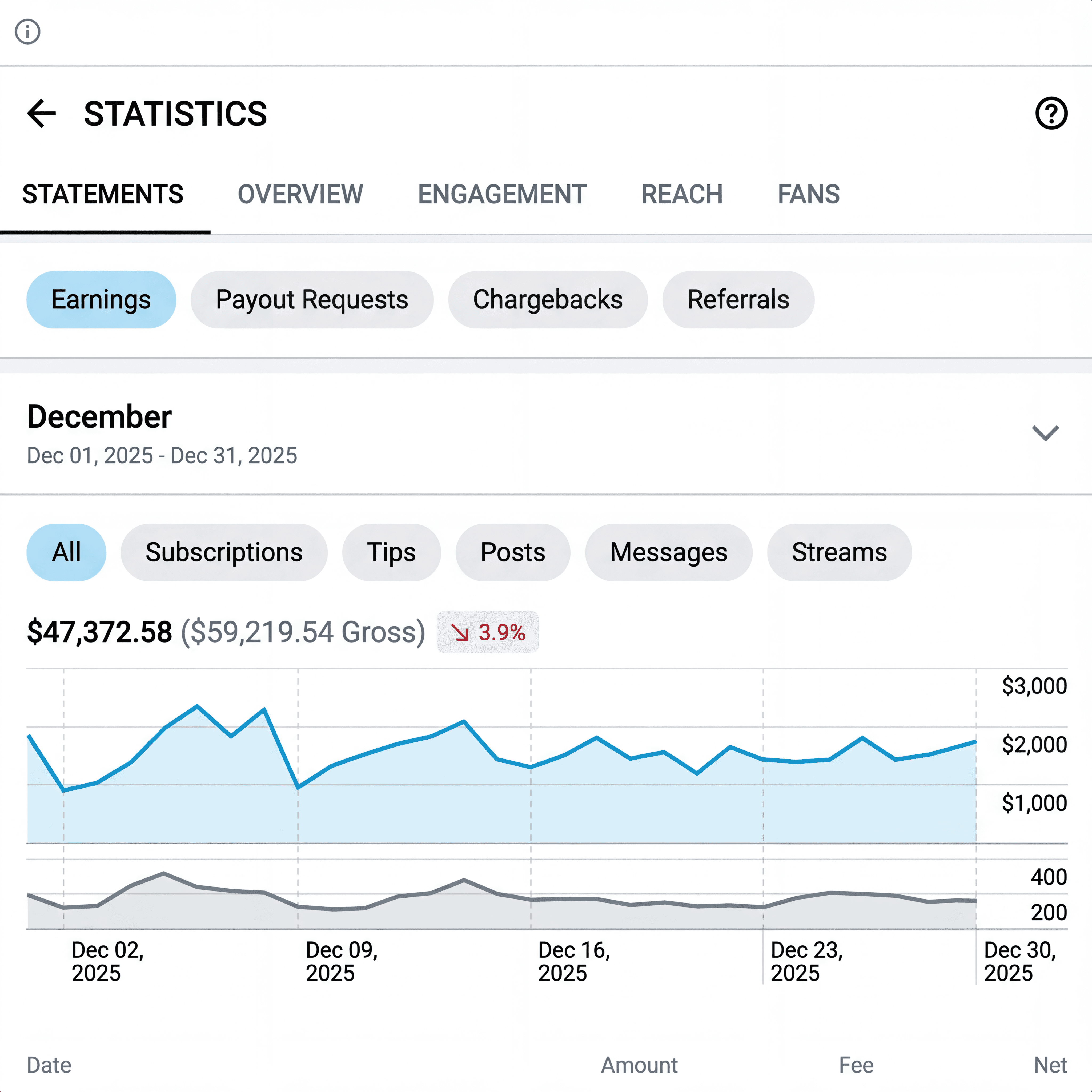Select the Payout Requests filter chip

point(311,300)
